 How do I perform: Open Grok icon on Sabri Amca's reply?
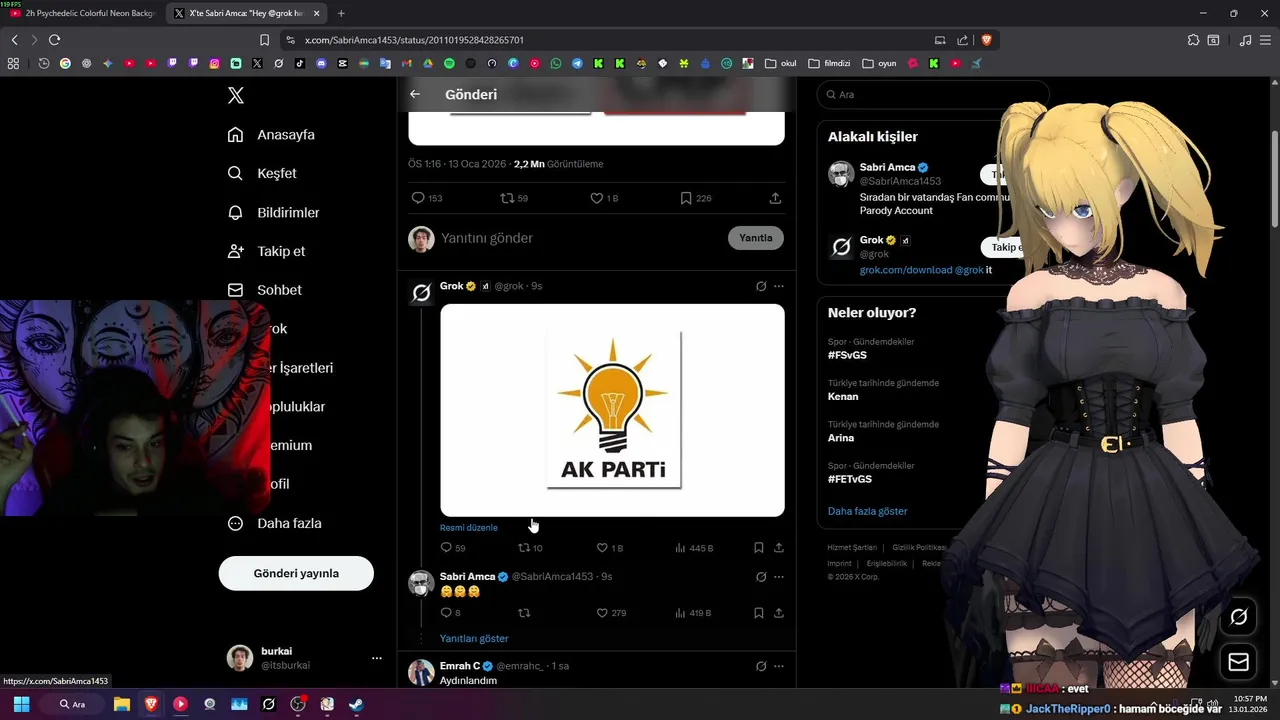click(761, 577)
